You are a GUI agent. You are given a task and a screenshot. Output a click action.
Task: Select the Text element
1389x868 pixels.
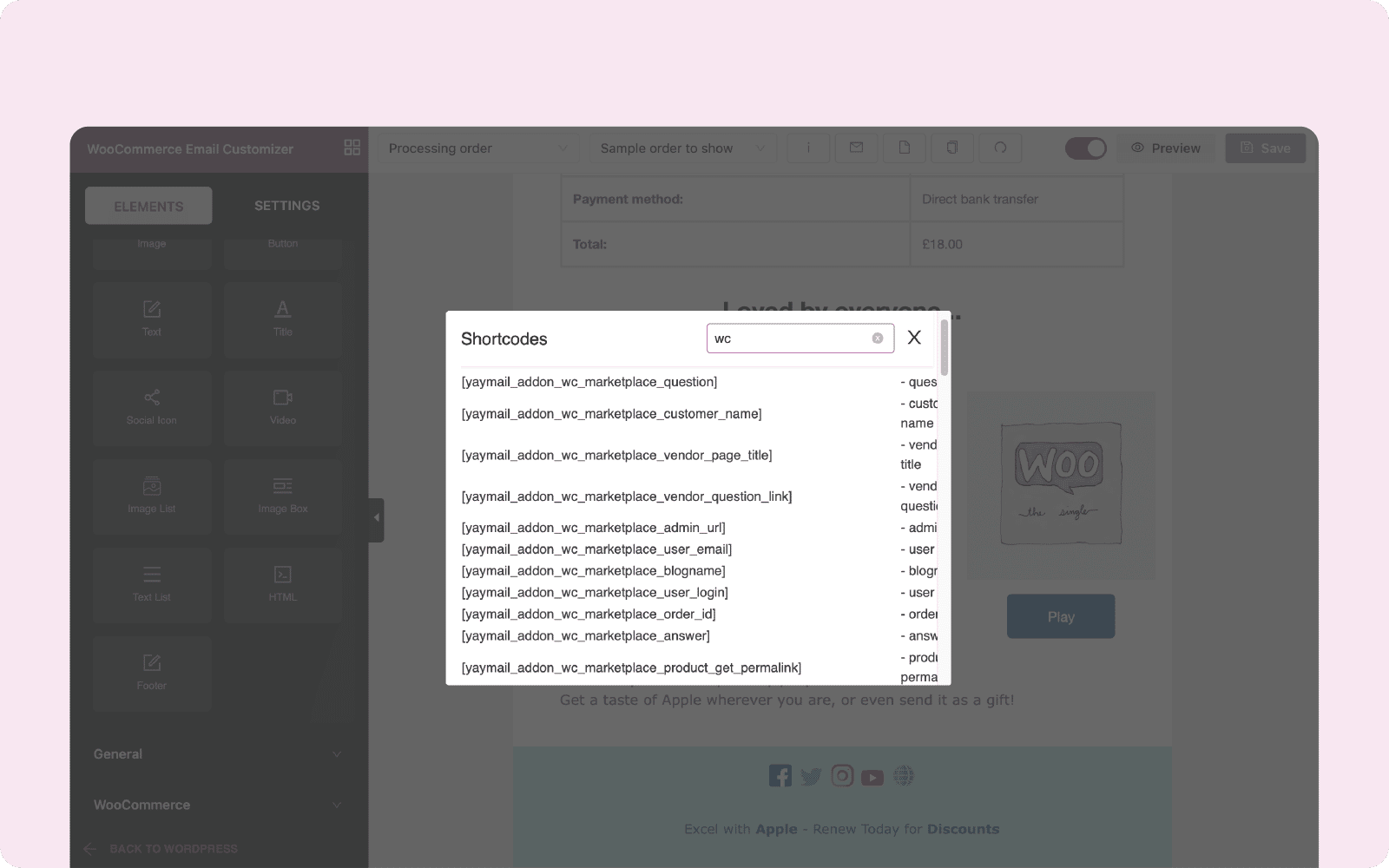pyautogui.click(x=152, y=319)
